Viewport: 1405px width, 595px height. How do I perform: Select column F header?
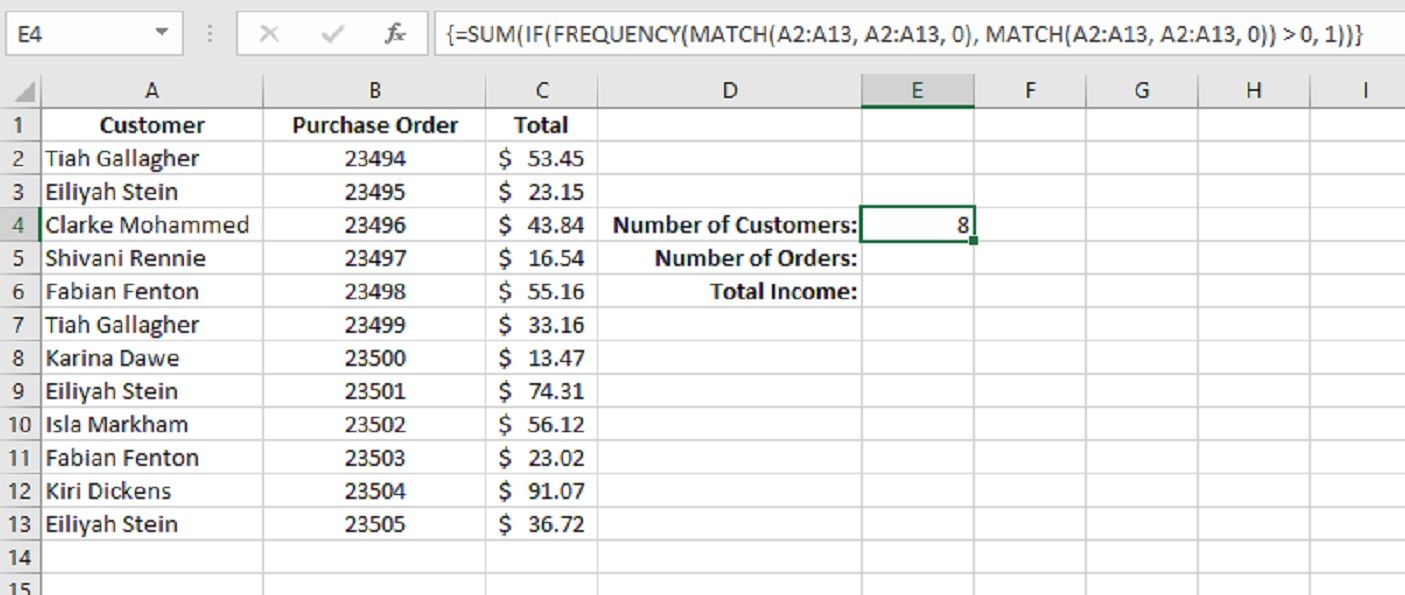[1030, 91]
